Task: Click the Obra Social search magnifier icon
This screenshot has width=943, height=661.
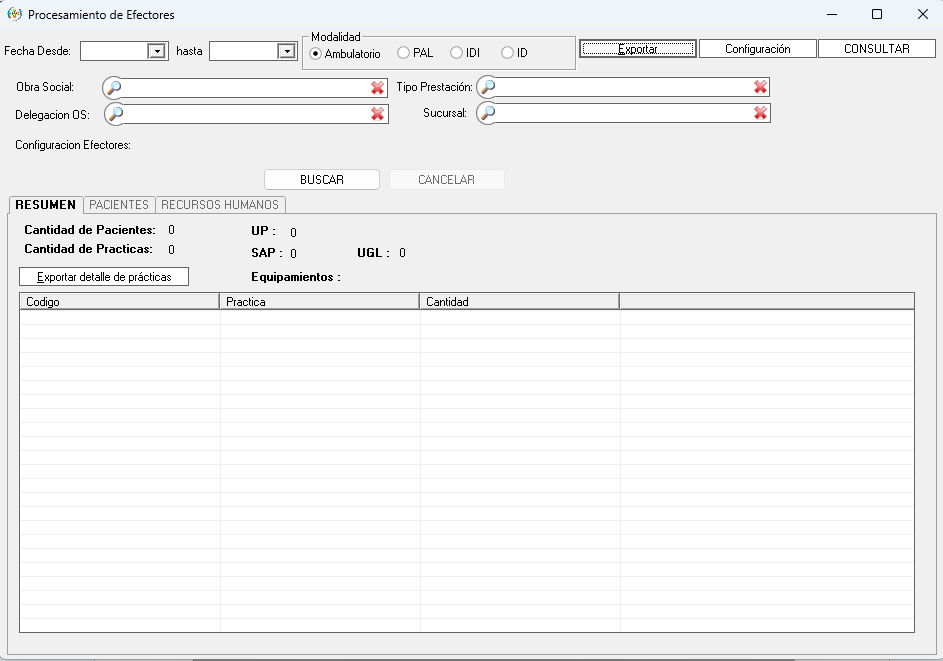Action: click(x=115, y=88)
